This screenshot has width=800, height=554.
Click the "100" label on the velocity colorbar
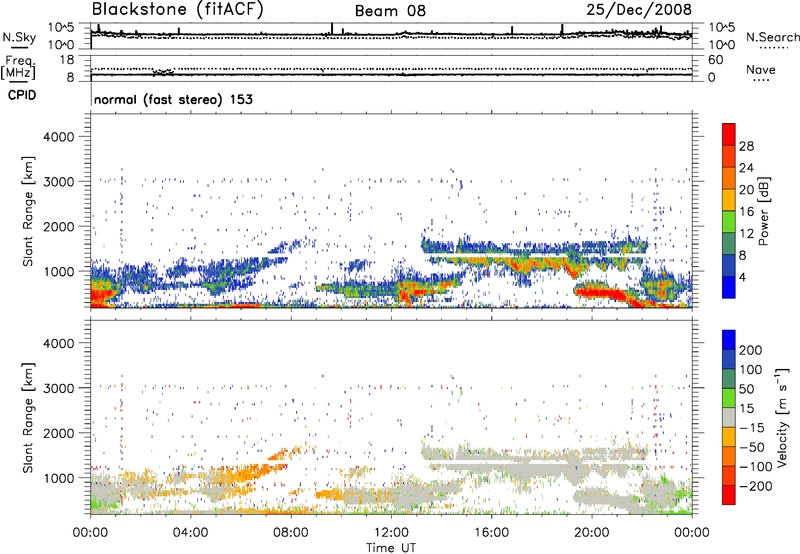(751, 370)
